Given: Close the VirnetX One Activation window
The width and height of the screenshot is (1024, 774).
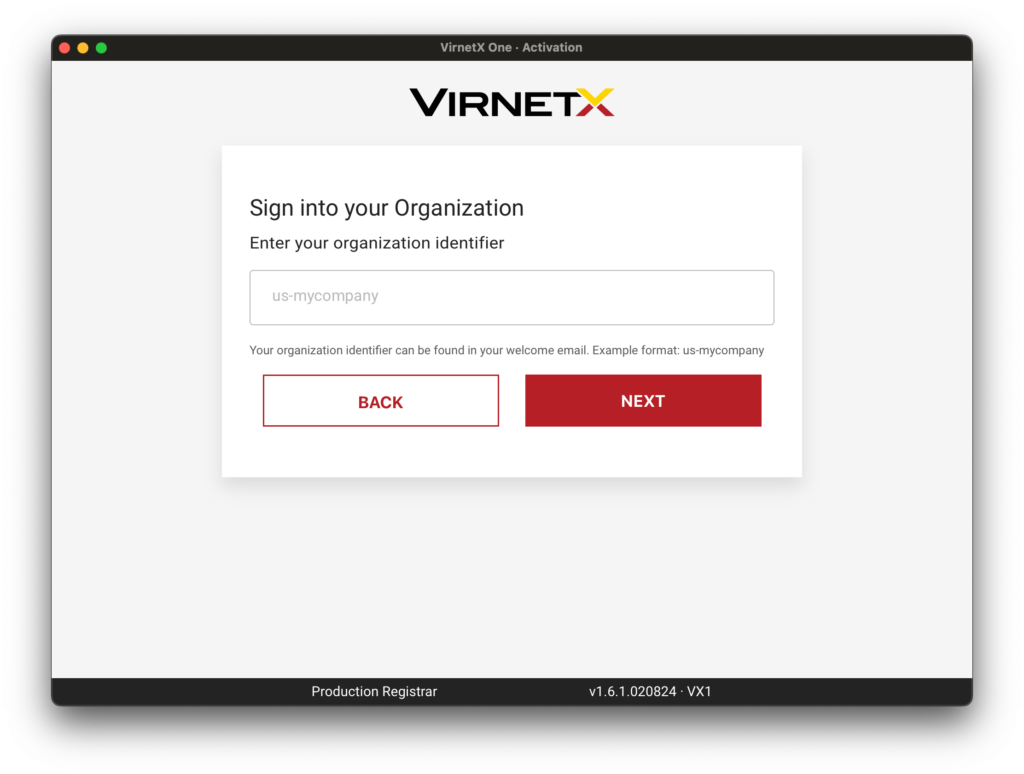Looking at the screenshot, I should coord(65,48).
